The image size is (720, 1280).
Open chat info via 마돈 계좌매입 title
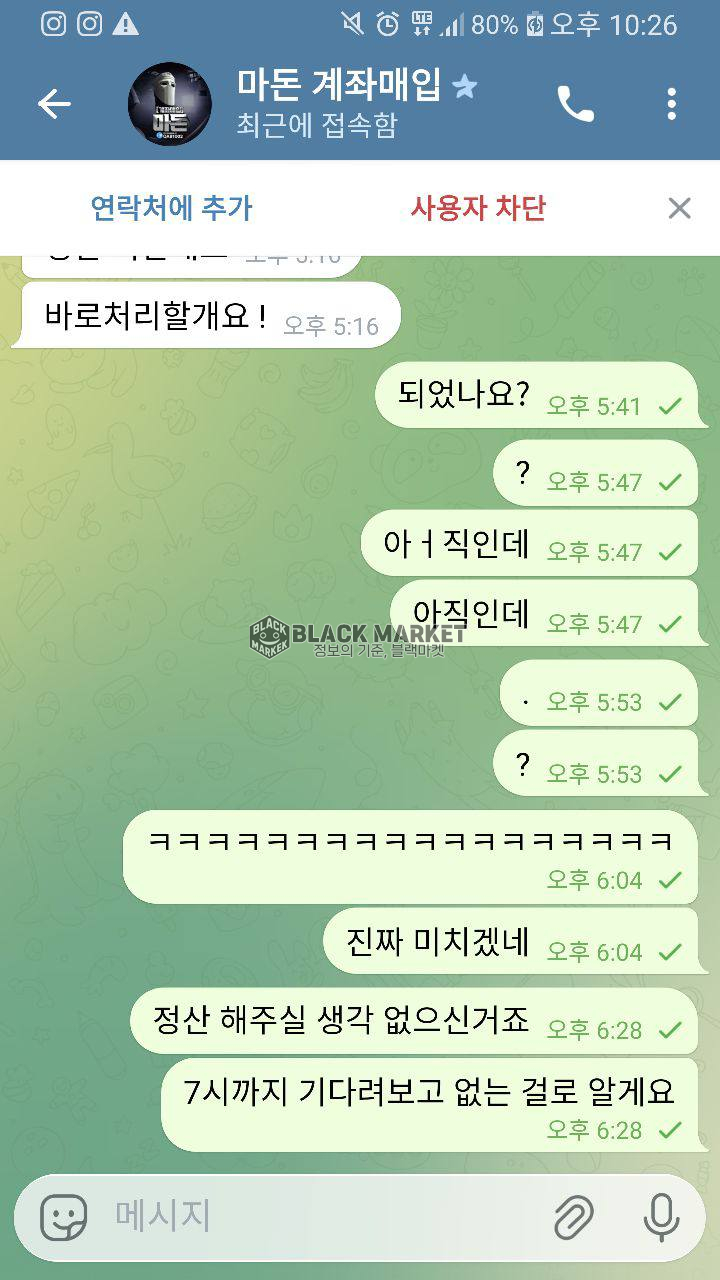339,86
